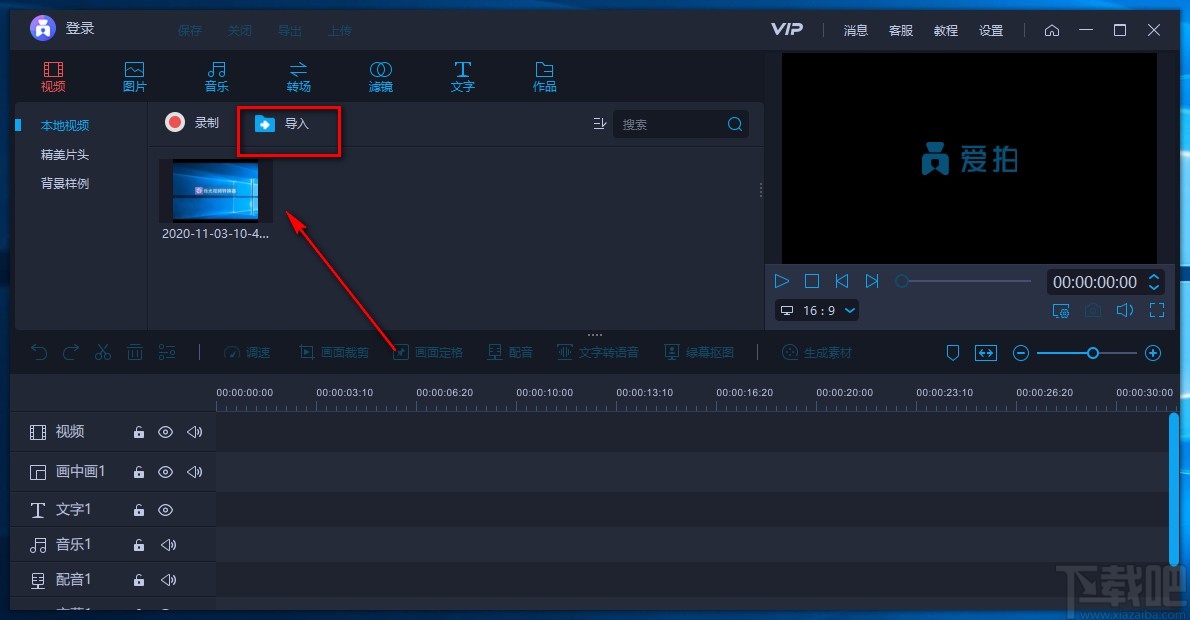Open the sort order icon beside search
The image size is (1190, 620).
coord(600,124)
